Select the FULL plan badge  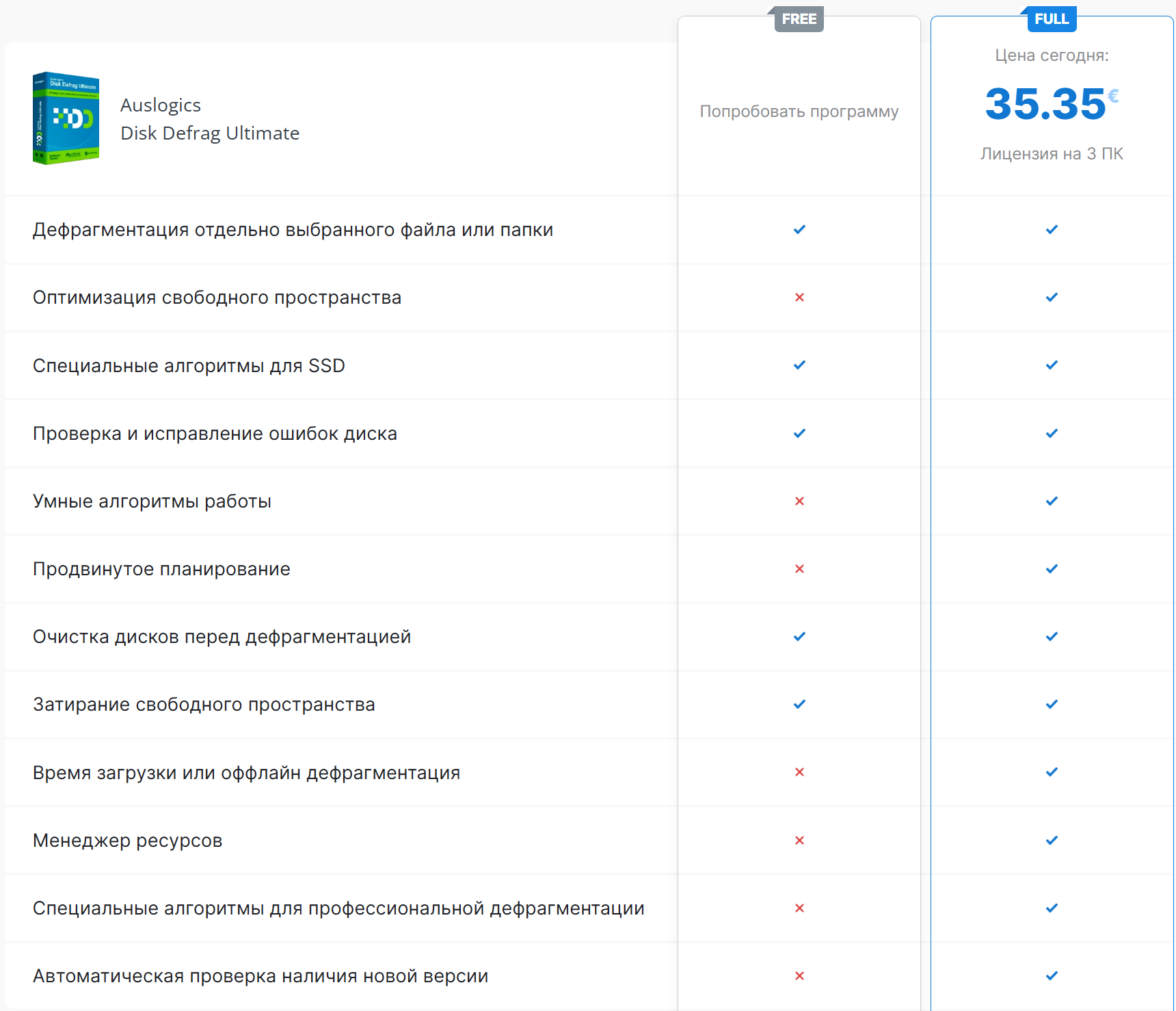point(1051,19)
